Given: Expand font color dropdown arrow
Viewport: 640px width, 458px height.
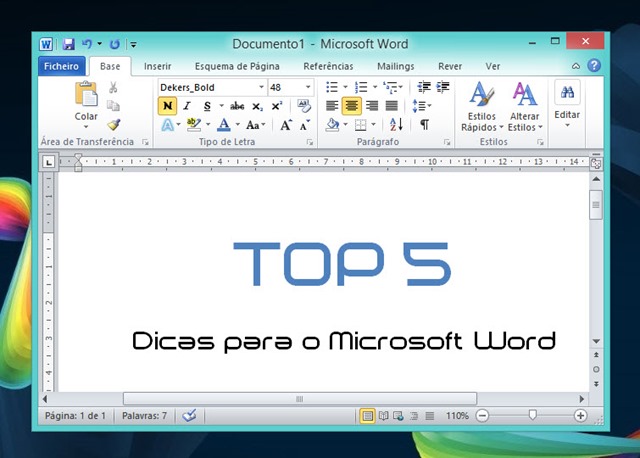Looking at the screenshot, I should [238, 124].
